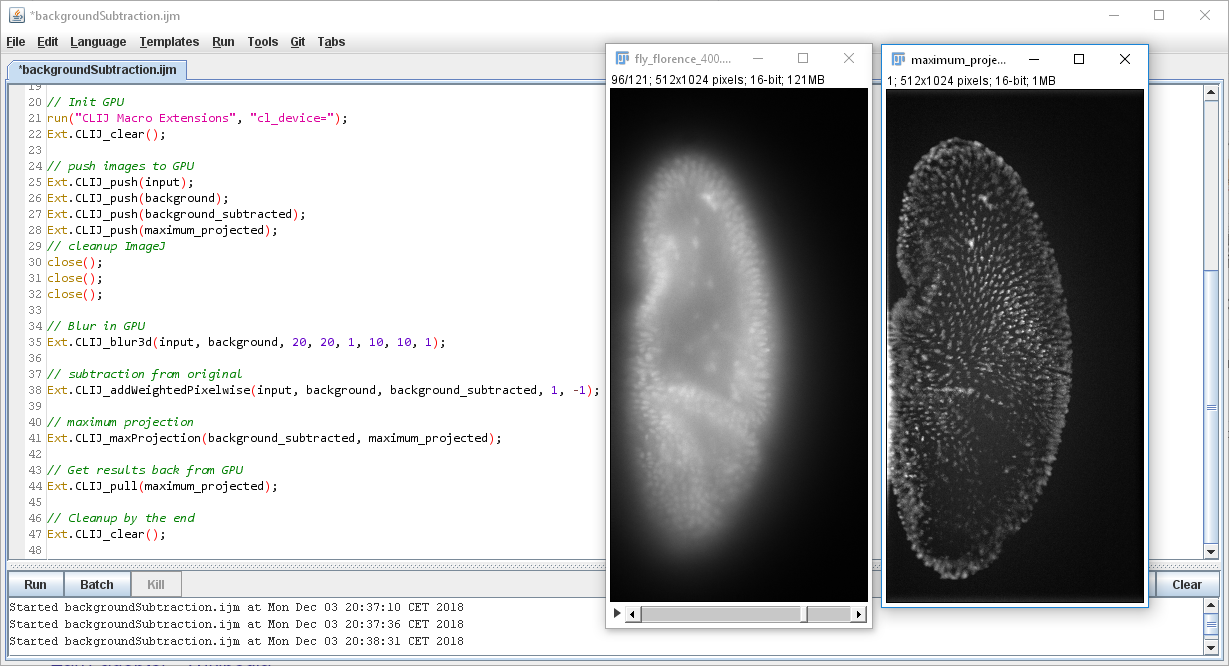Clear the log output panel
Image resolution: width=1229 pixels, height=666 pixels.
pyautogui.click(x=1186, y=584)
